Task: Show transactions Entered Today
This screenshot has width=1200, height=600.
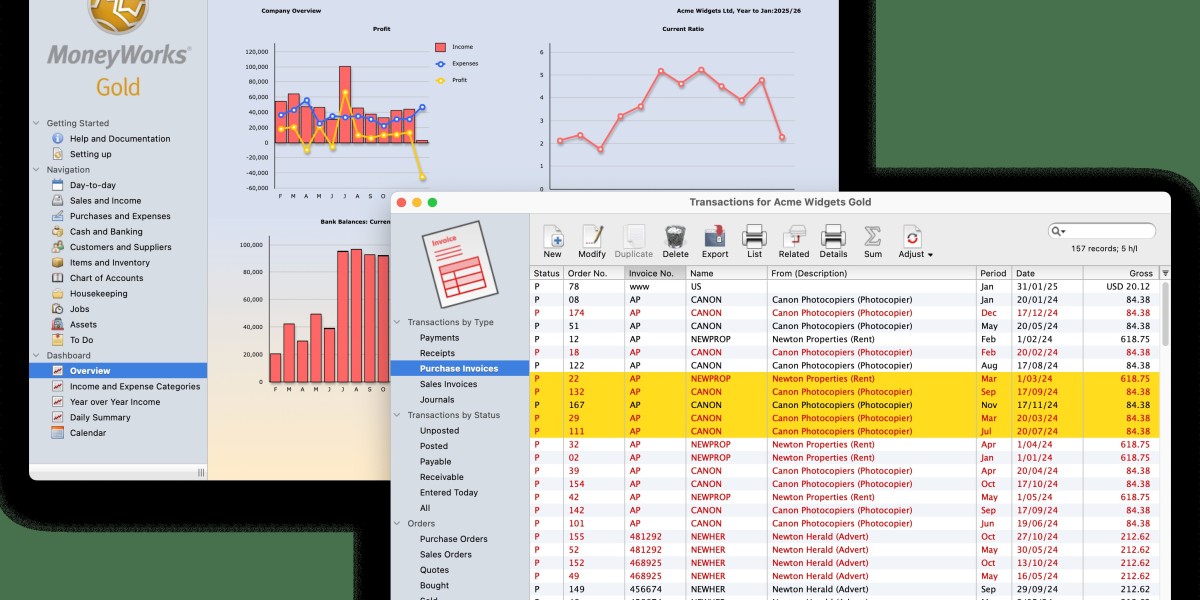Action: tap(449, 493)
